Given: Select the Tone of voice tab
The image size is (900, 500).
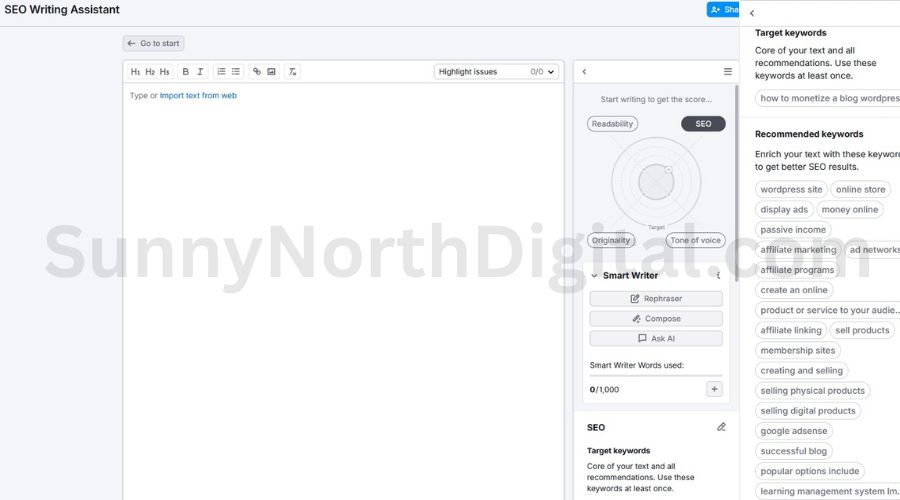Looking at the screenshot, I should pyautogui.click(x=695, y=241).
